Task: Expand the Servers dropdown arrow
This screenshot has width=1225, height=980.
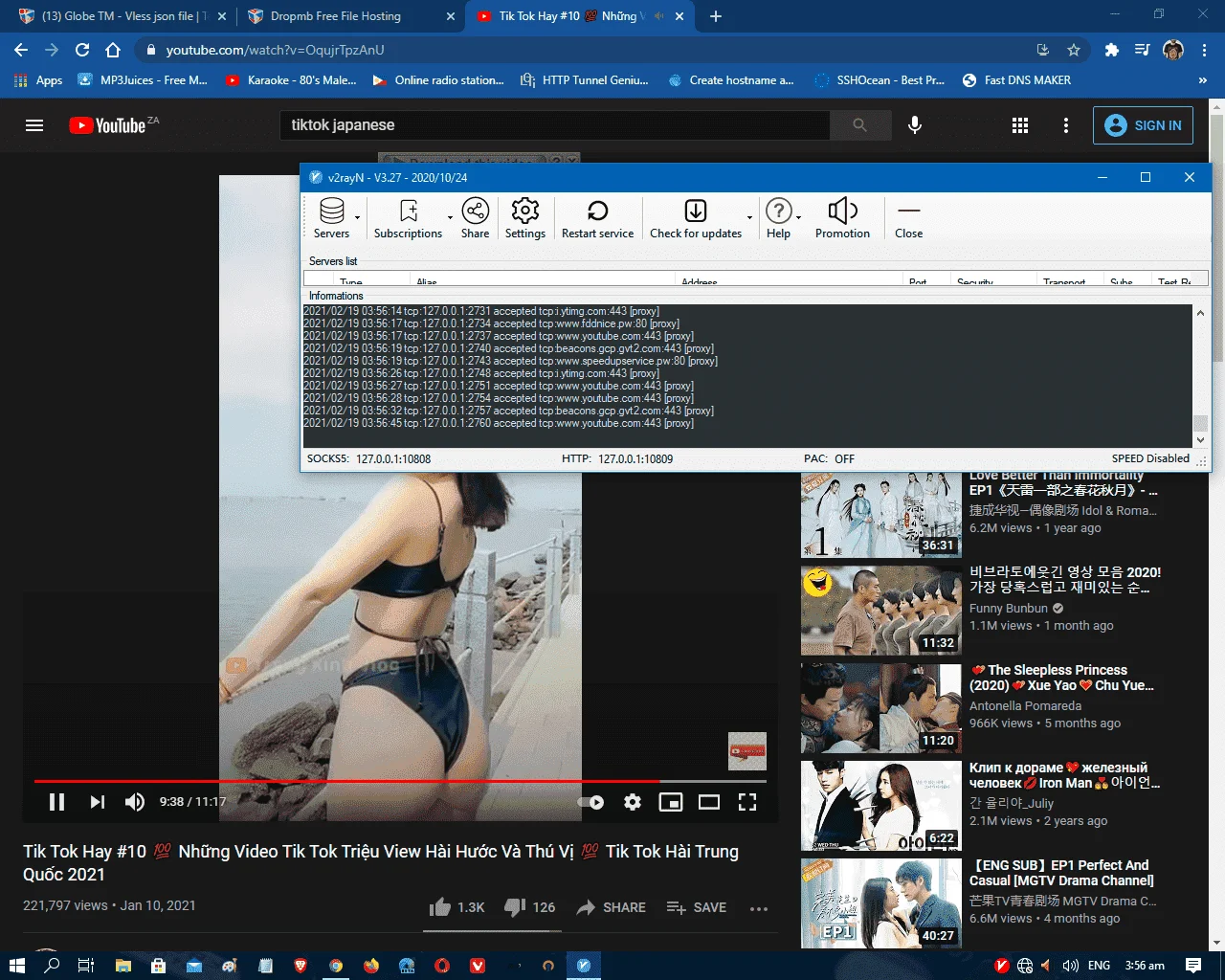Action: tap(358, 218)
